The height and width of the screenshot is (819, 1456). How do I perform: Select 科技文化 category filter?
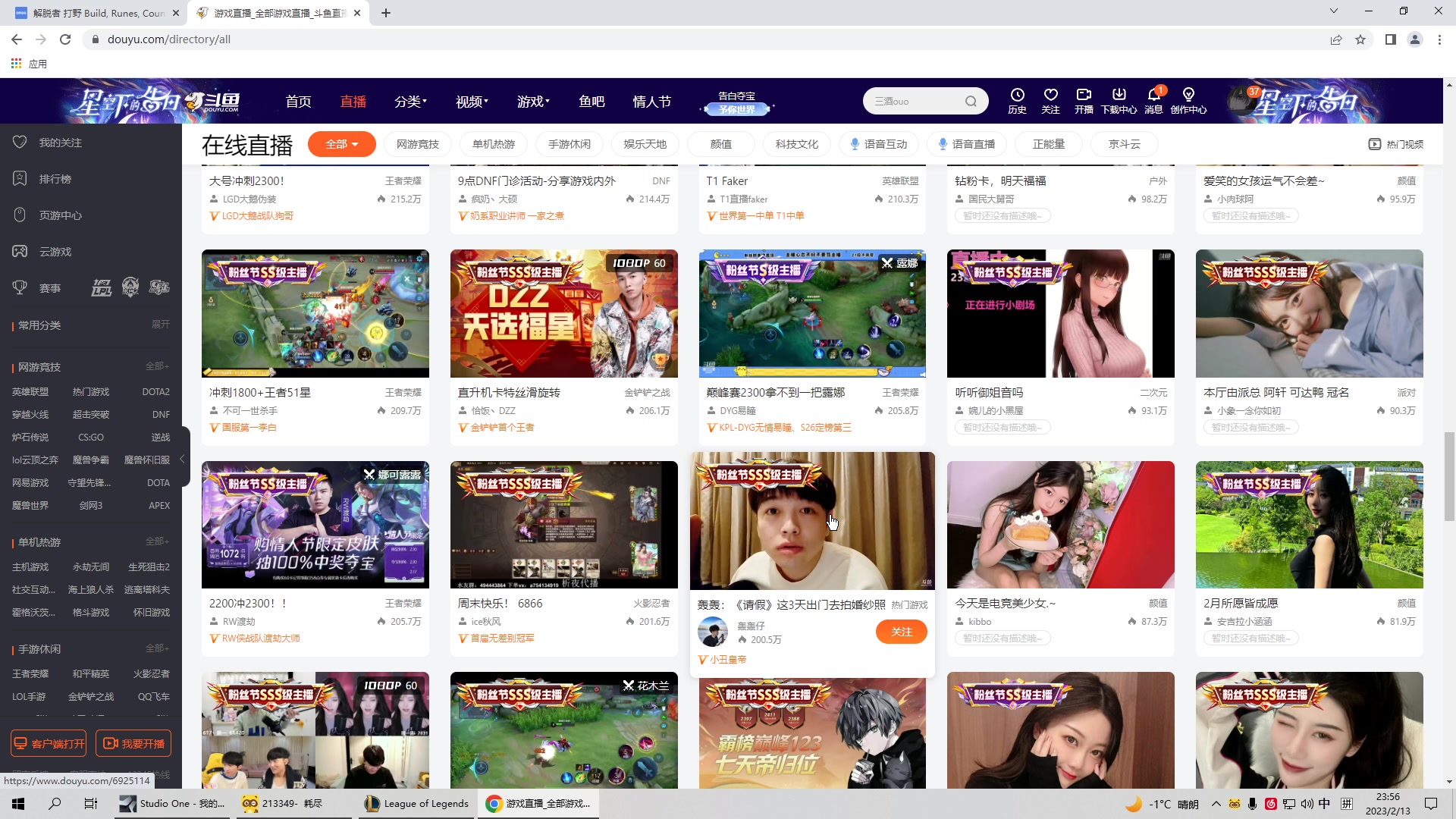tap(797, 144)
